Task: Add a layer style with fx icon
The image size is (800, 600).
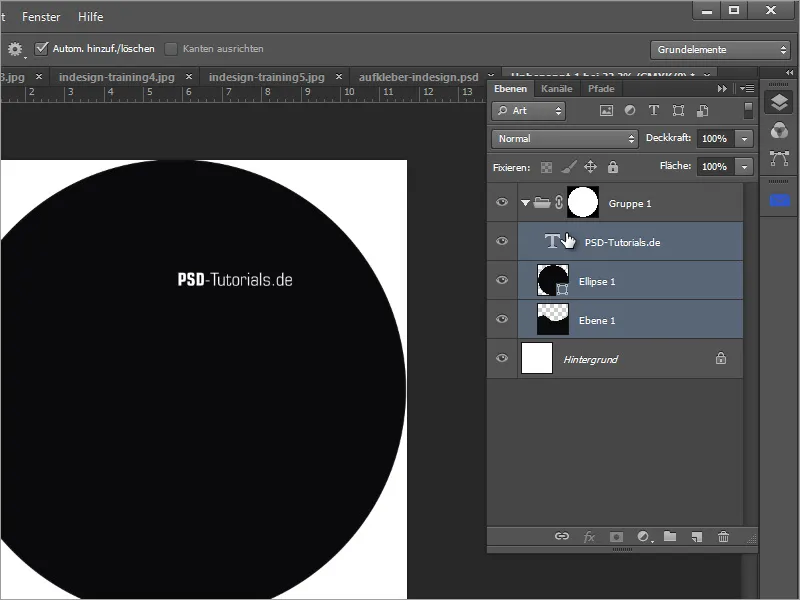Action: pyautogui.click(x=589, y=537)
